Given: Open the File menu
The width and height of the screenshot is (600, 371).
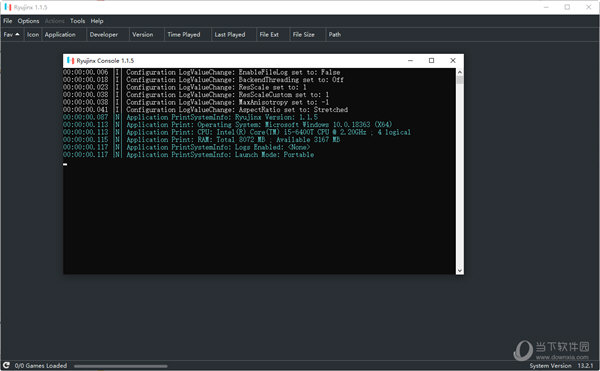Looking at the screenshot, I should point(8,21).
